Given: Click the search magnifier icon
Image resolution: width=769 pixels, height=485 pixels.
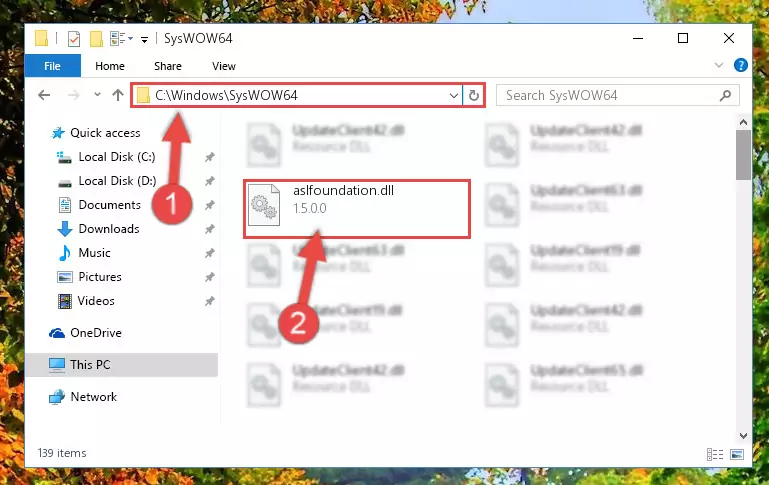Looking at the screenshot, I should coord(725,95).
